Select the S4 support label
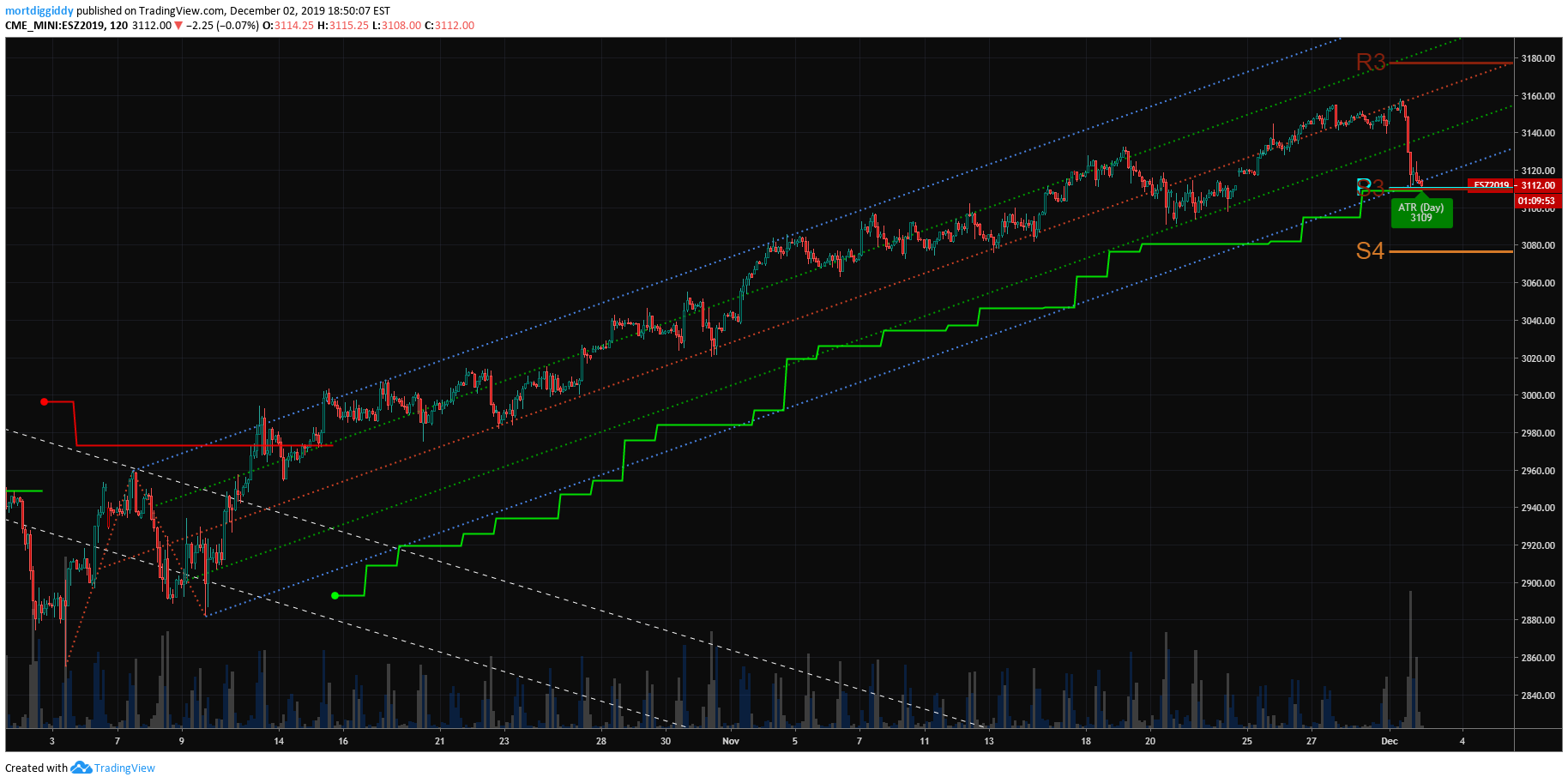1568x783 pixels. click(1370, 251)
